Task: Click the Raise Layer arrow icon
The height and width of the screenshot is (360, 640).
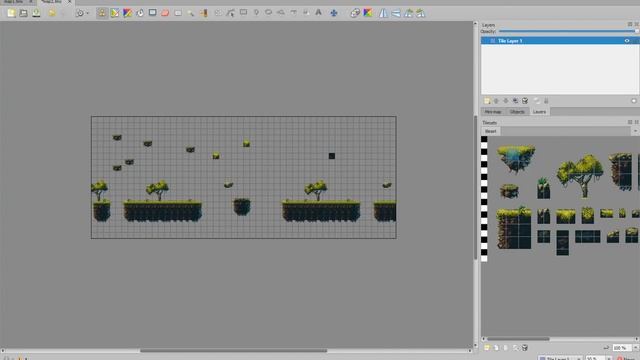Action: [496, 101]
